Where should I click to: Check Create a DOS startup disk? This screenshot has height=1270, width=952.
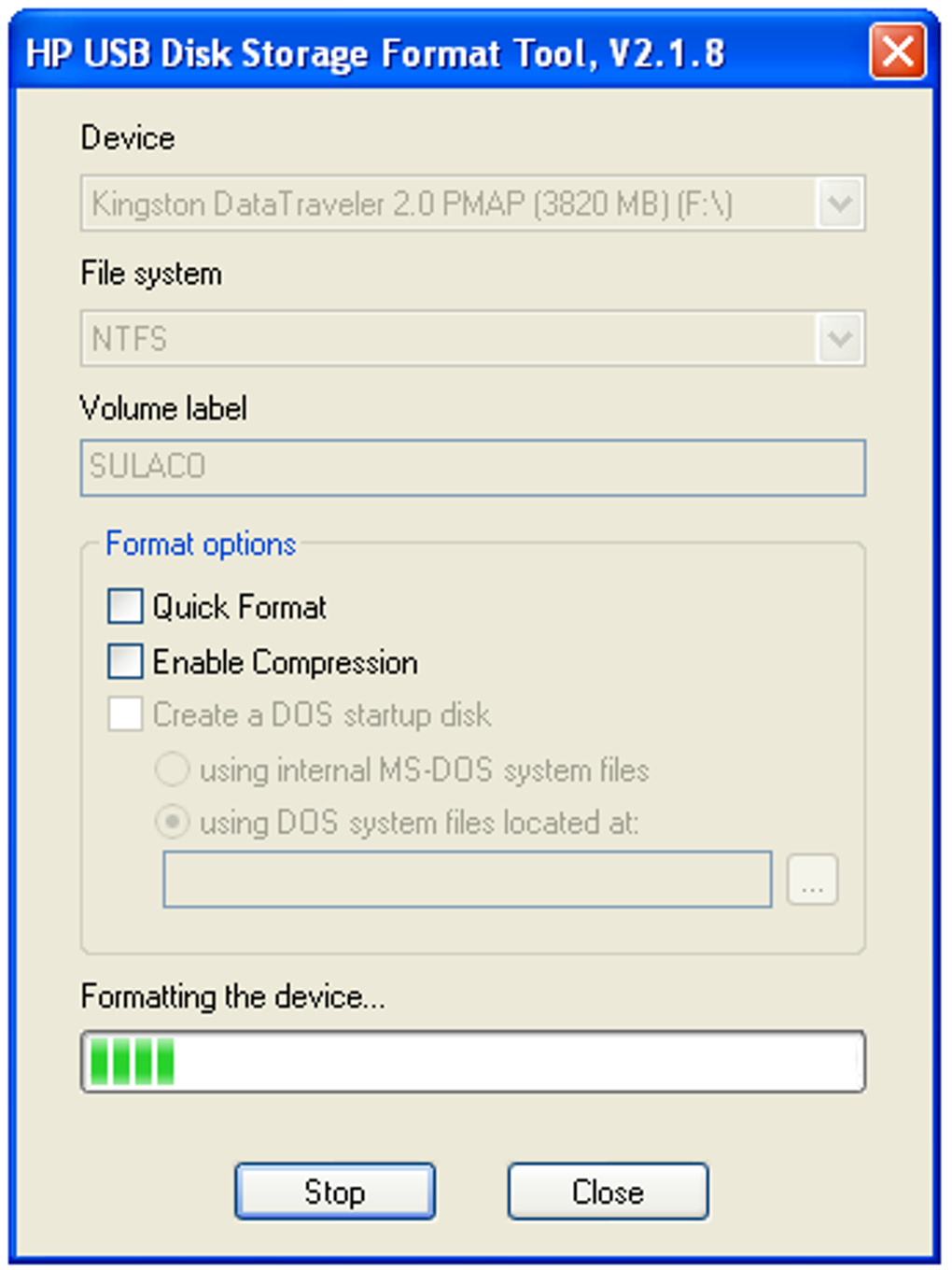[x=126, y=714]
